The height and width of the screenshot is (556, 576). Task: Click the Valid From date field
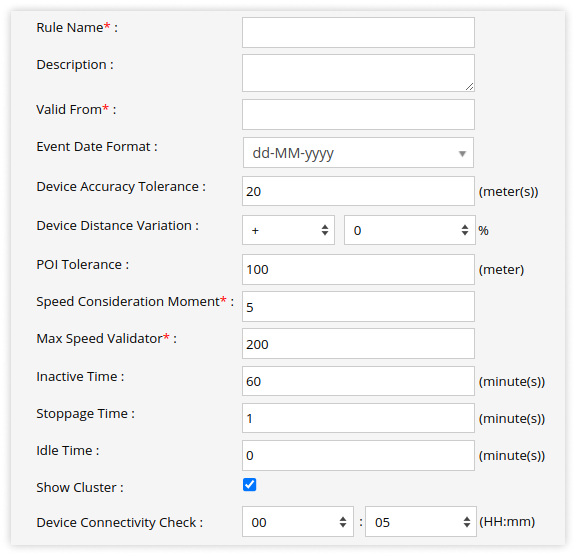tap(358, 114)
